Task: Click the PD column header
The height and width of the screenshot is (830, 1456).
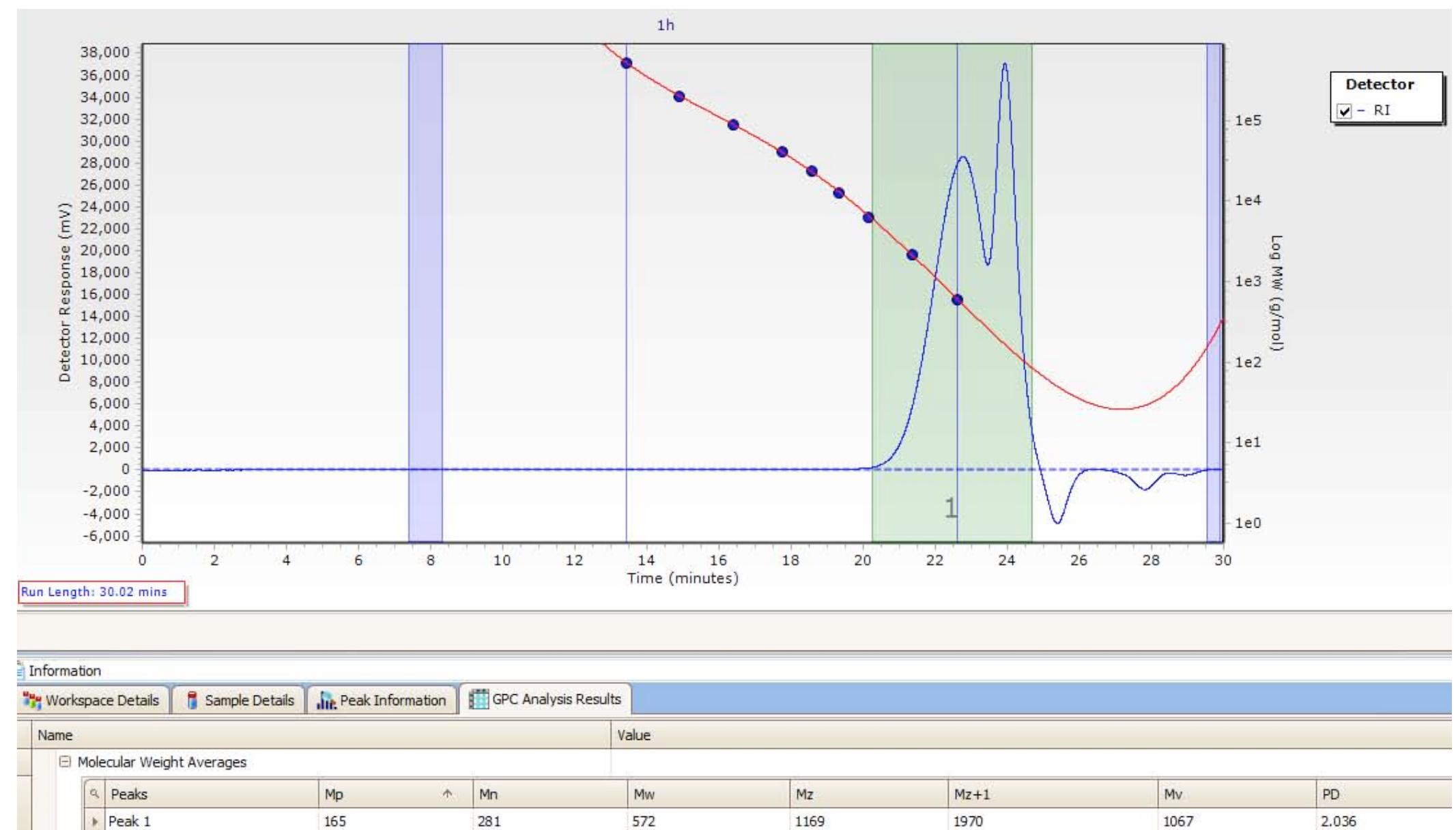Action: [x=1330, y=795]
